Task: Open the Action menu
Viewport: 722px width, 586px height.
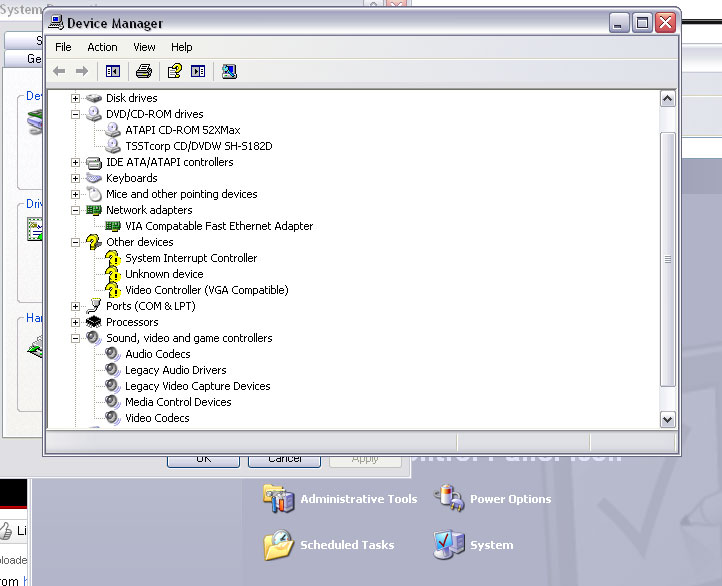Action: click(x=102, y=47)
